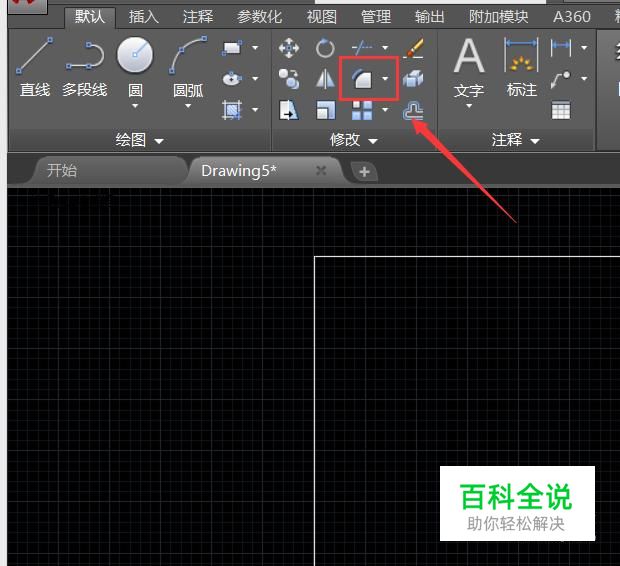Click the Offset tool icon

[x=413, y=111]
